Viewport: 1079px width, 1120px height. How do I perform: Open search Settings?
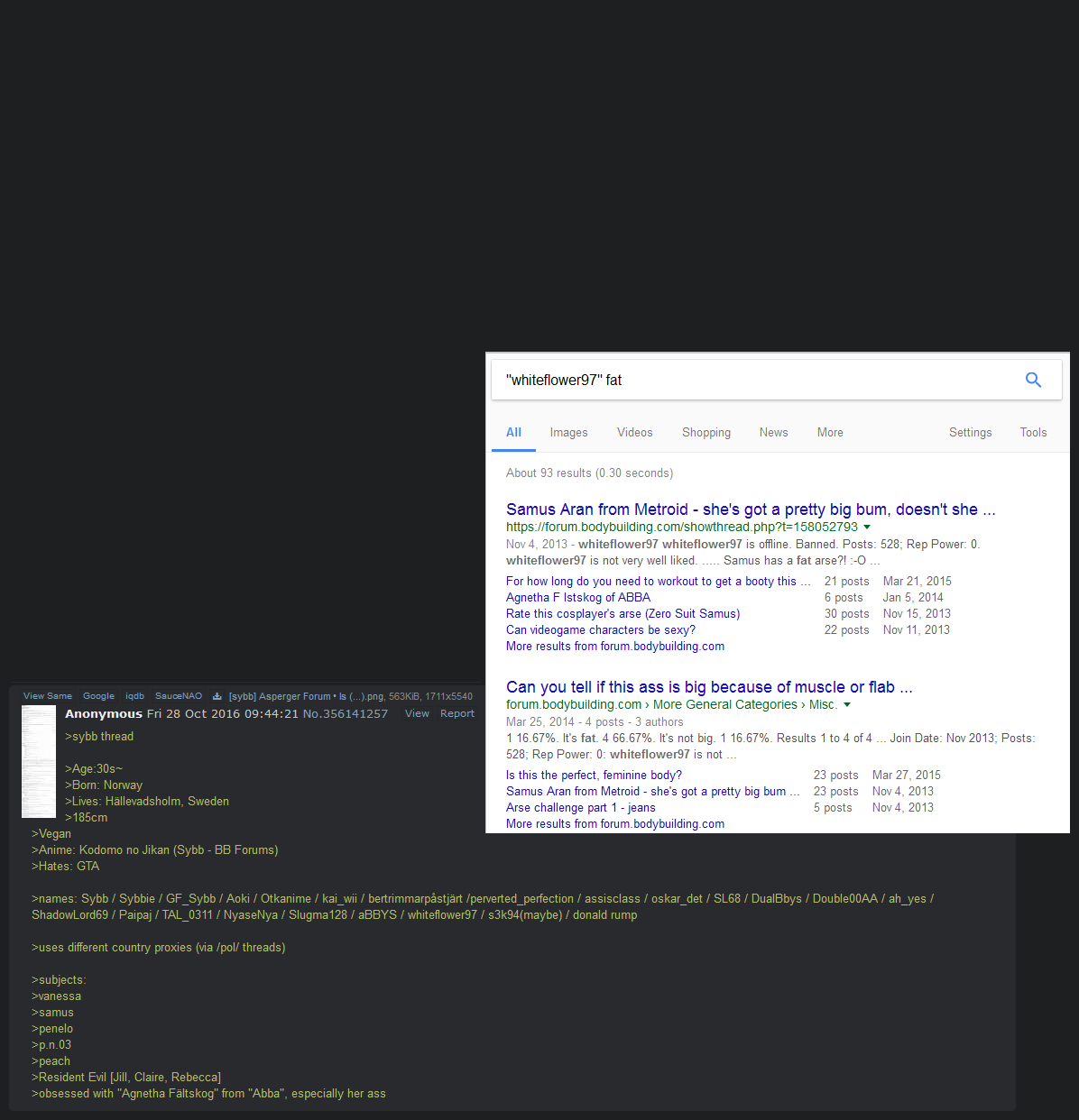coord(970,433)
